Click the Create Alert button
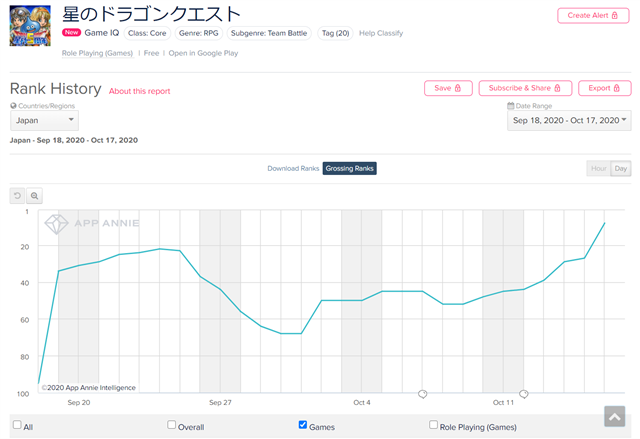640x439 pixels. pyautogui.click(x=593, y=16)
